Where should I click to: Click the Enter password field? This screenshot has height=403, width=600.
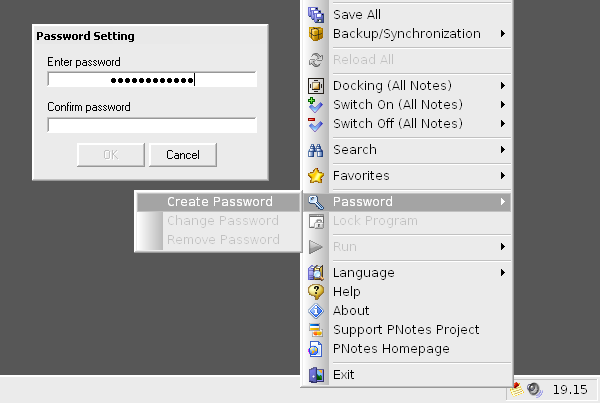pyautogui.click(x=152, y=80)
